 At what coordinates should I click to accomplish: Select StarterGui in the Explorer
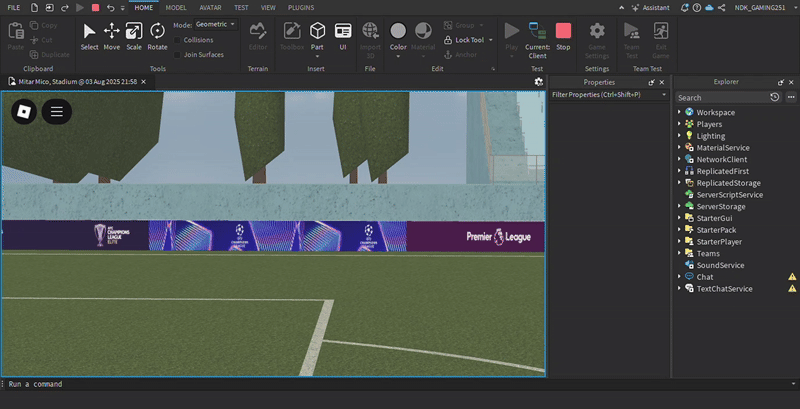click(714, 218)
